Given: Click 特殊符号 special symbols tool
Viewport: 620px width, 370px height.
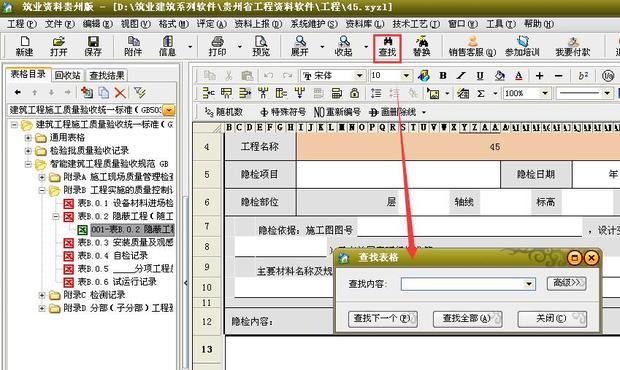Looking at the screenshot, I should pyautogui.click(x=283, y=112).
